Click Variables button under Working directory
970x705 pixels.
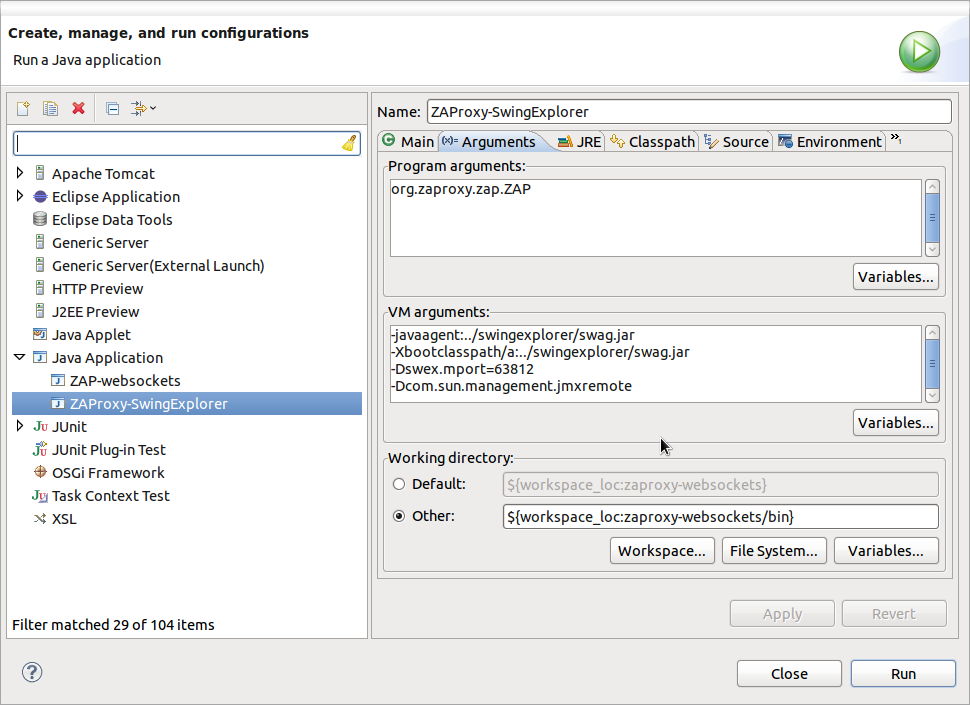point(886,550)
